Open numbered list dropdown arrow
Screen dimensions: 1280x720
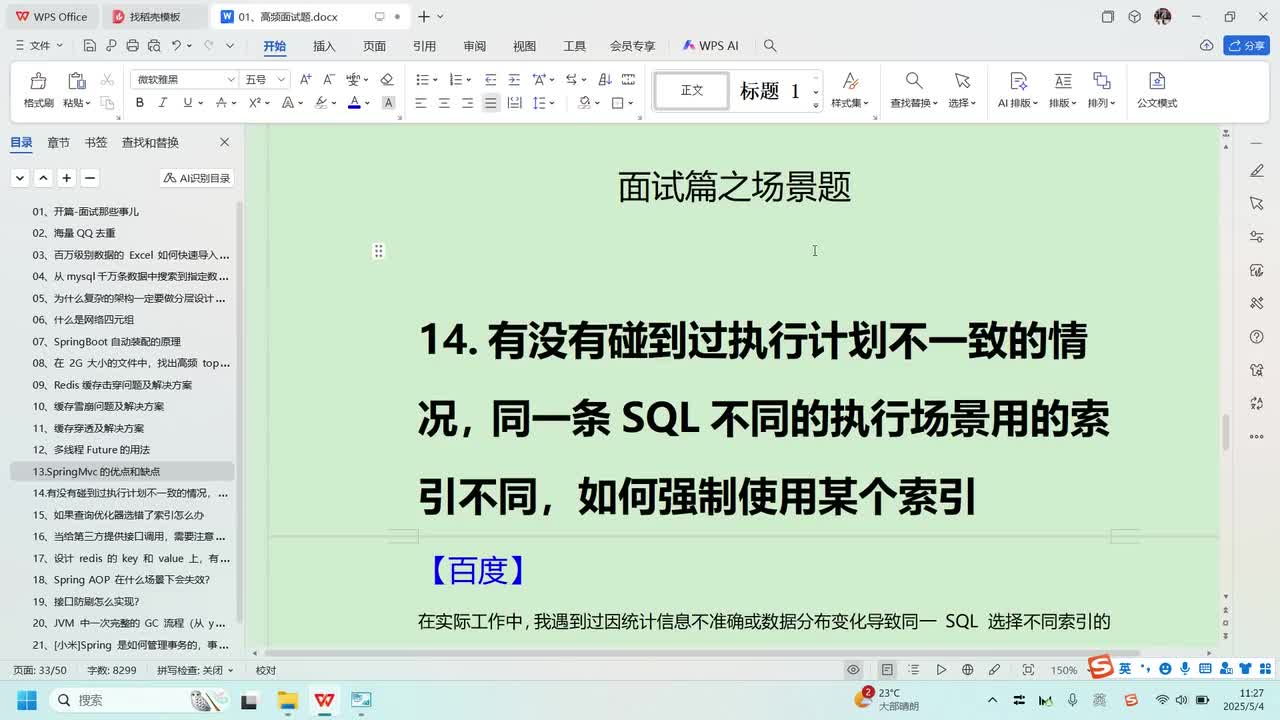coord(469,80)
